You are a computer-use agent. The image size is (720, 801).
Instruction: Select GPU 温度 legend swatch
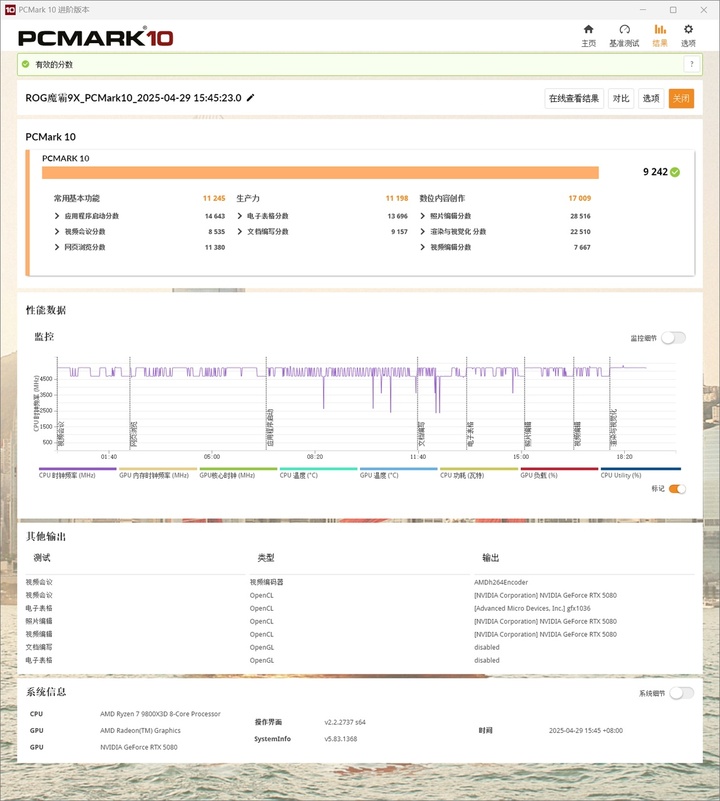[x=399, y=468]
